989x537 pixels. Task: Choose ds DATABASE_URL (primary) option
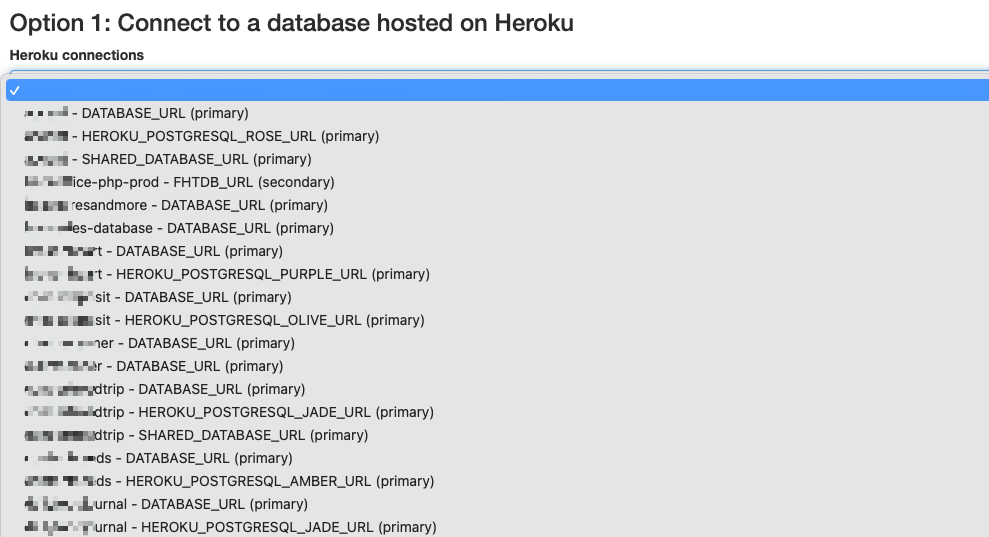tap(497, 458)
